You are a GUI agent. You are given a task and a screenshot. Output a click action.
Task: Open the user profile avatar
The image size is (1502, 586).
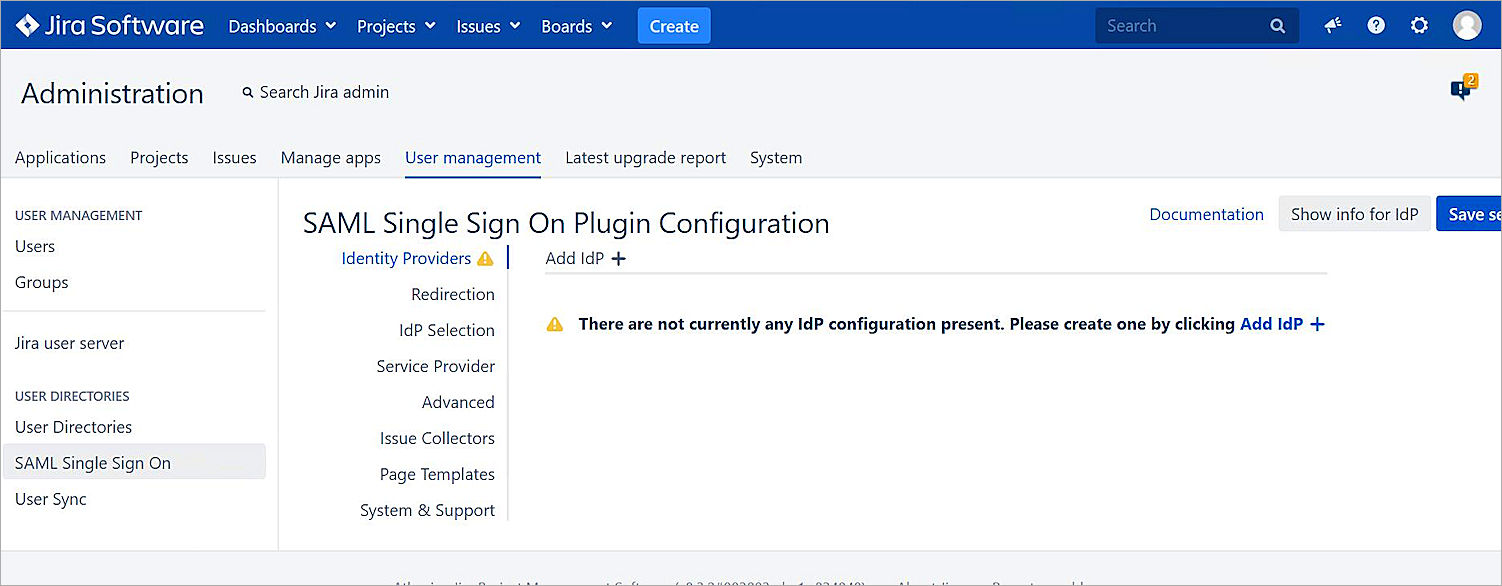click(x=1466, y=26)
